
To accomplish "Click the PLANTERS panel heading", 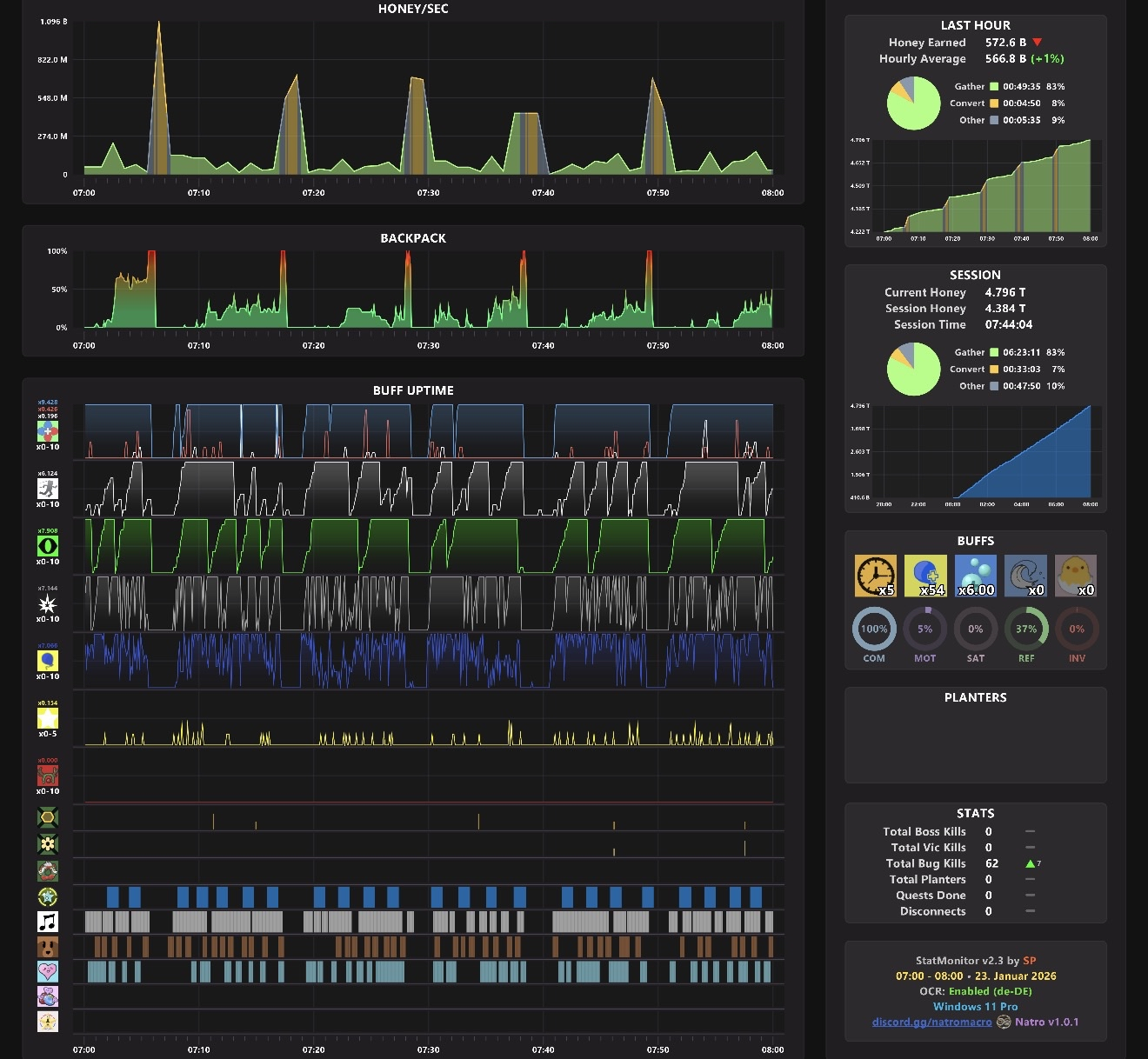I will coord(976,697).
